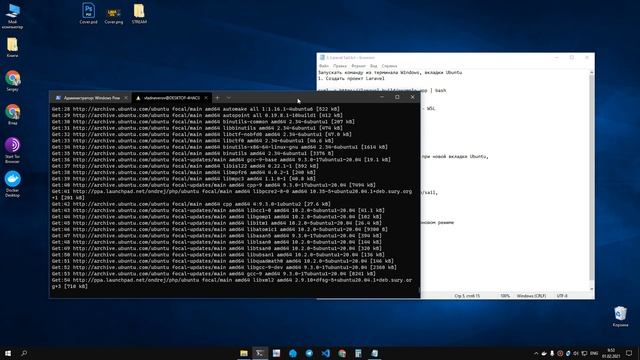The width and height of the screenshot is (640, 360).
Task: Open Visual Studio Code from the taskbar
Action: [325, 353]
